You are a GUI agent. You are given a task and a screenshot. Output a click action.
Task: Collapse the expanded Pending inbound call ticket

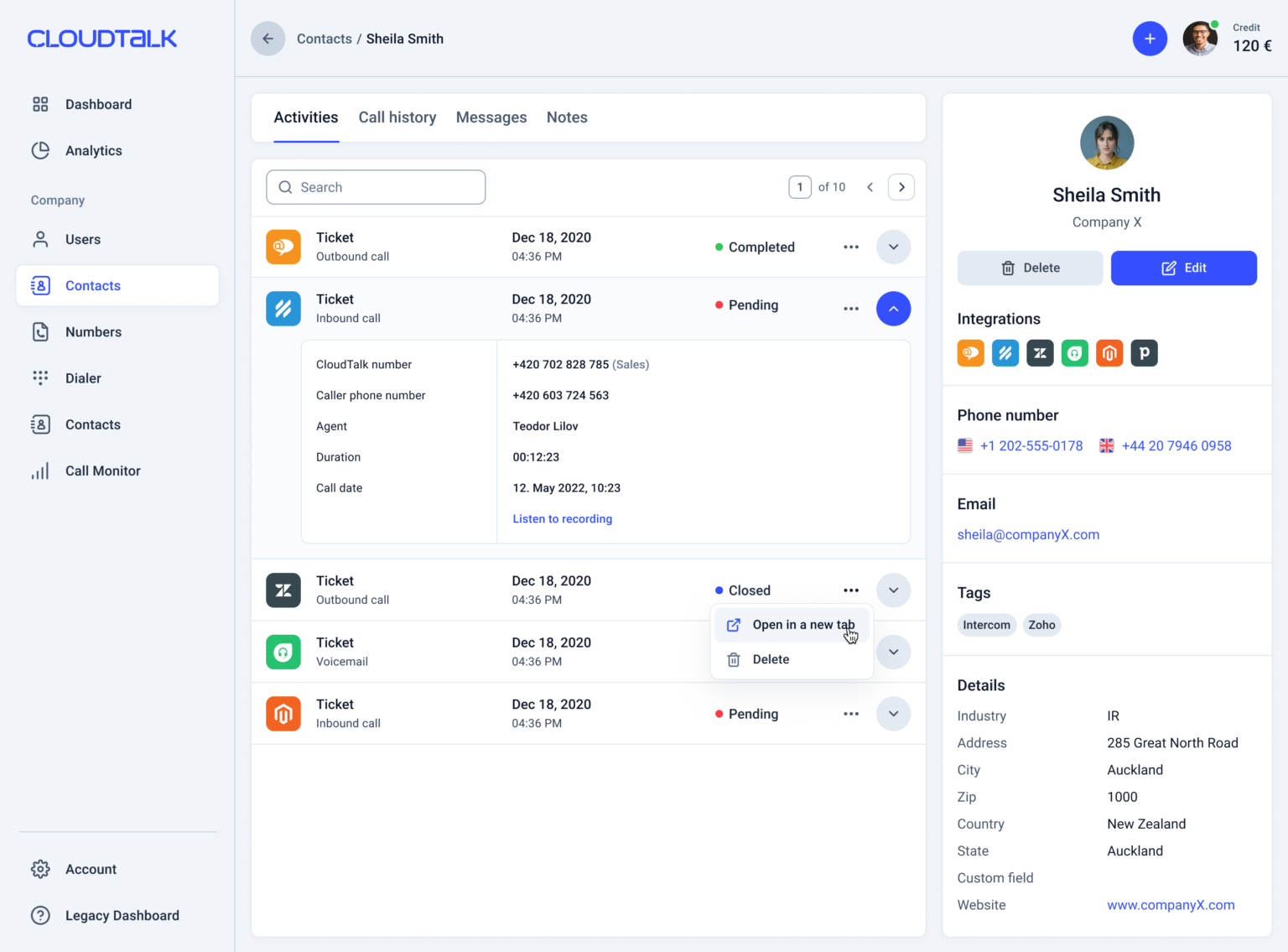[893, 309]
